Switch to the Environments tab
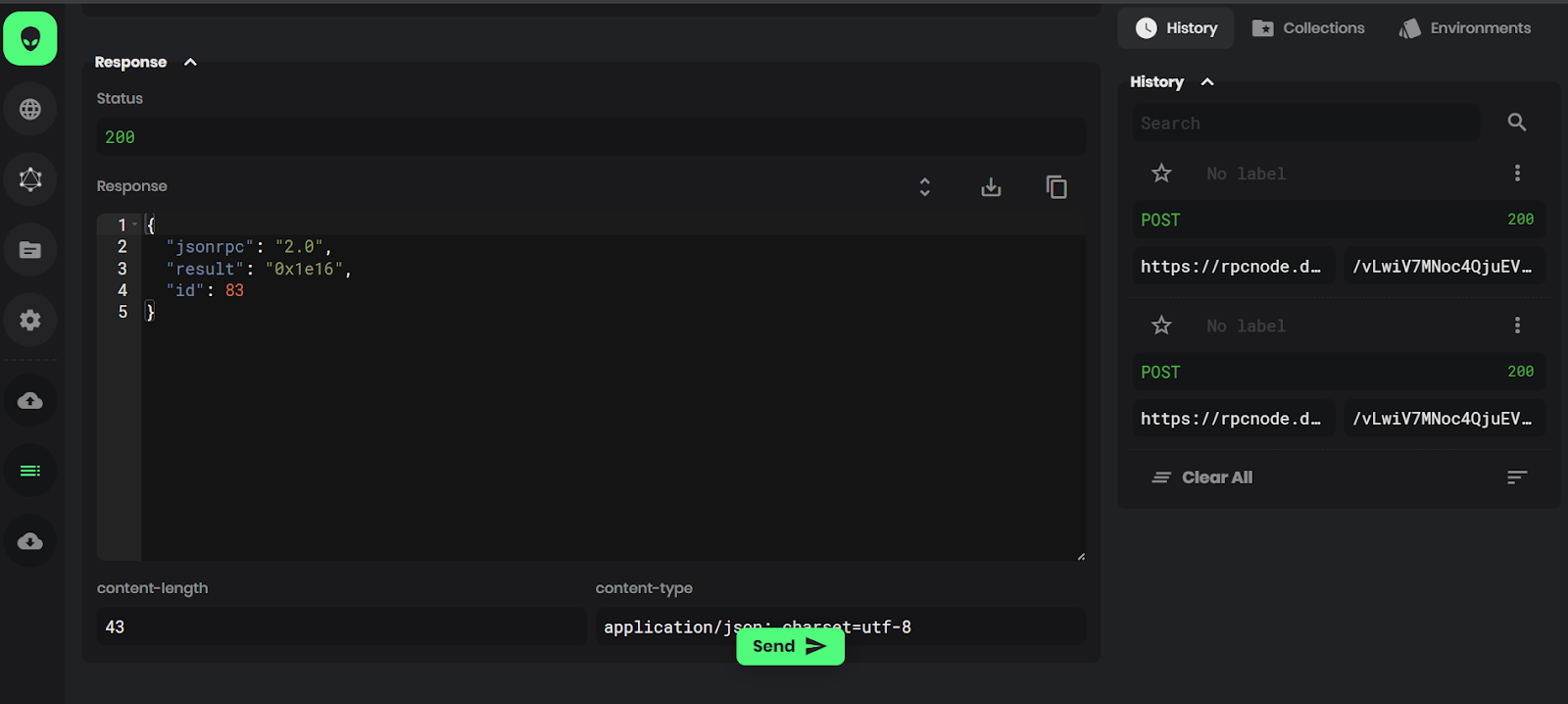The height and width of the screenshot is (704, 1568). click(x=1465, y=28)
